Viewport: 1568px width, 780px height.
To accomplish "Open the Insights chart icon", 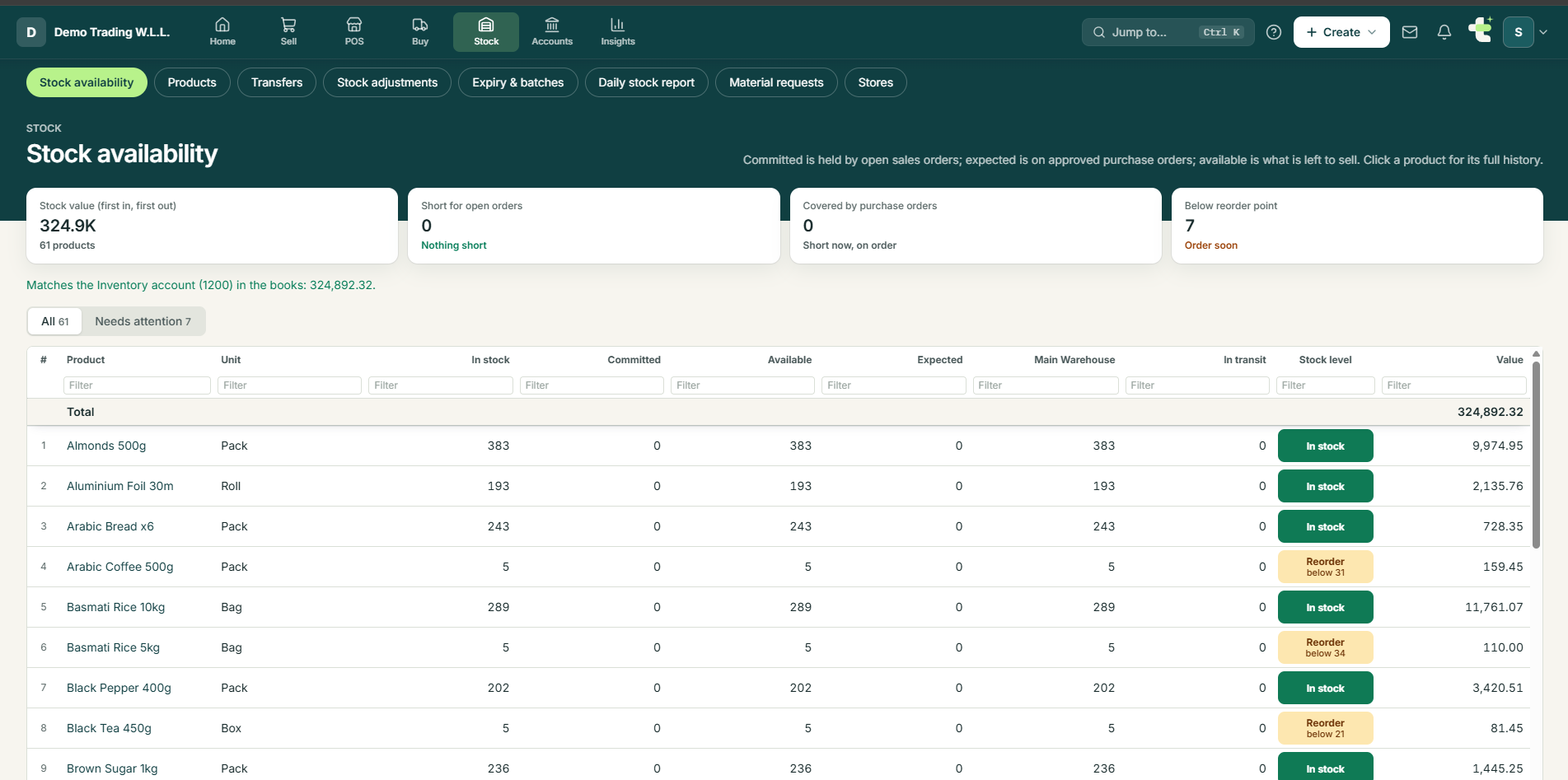I will click(x=618, y=32).
